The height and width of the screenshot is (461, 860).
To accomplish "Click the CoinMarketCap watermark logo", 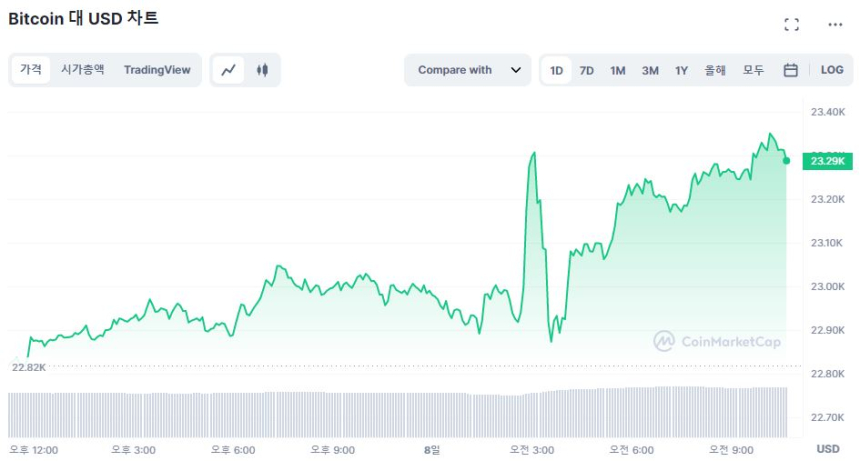I will pyautogui.click(x=717, y=341).
